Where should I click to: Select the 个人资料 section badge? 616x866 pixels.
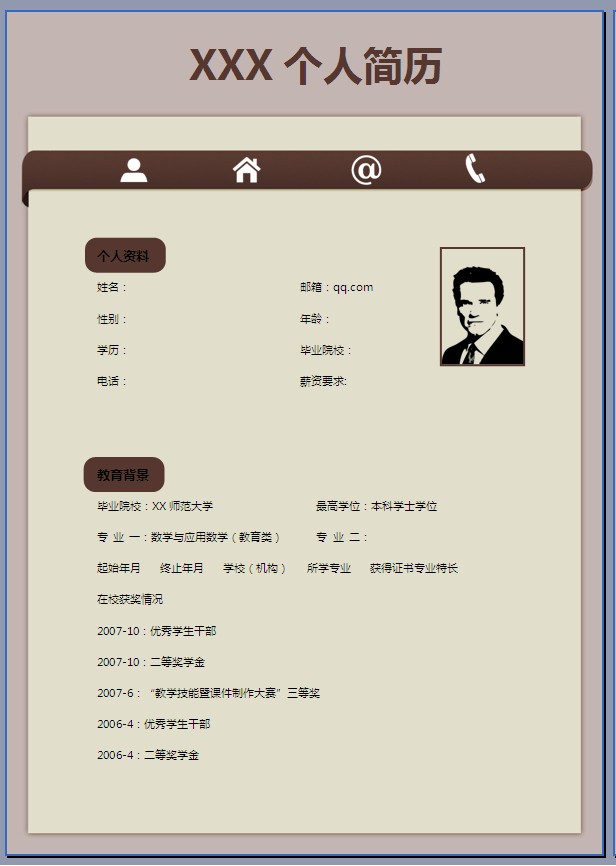pos(125,255)
